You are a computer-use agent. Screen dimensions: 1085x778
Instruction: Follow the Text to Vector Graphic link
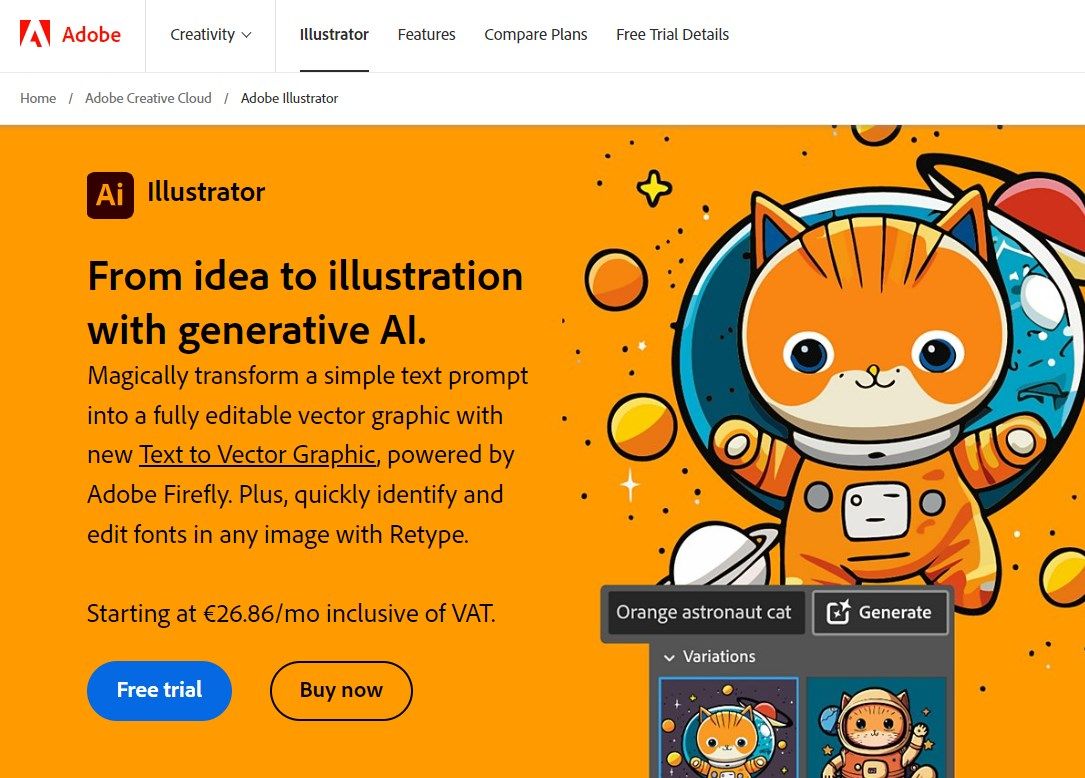point(257,455)
